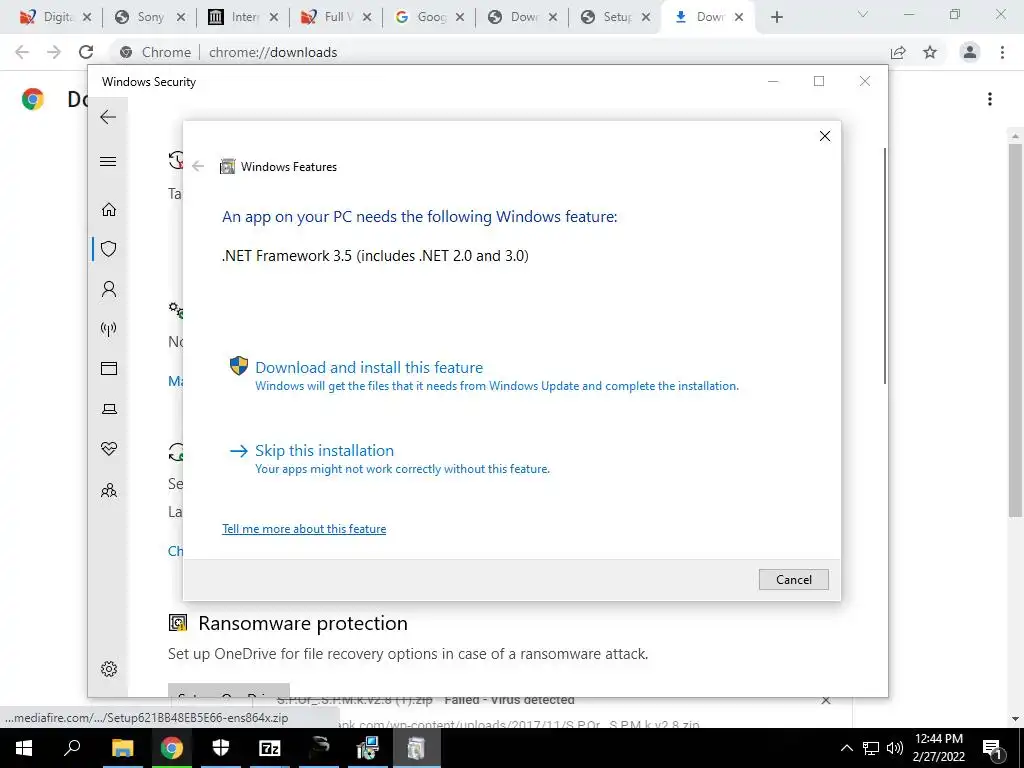Switch to the Digital tab in Chrome

(x=56, y=17)
